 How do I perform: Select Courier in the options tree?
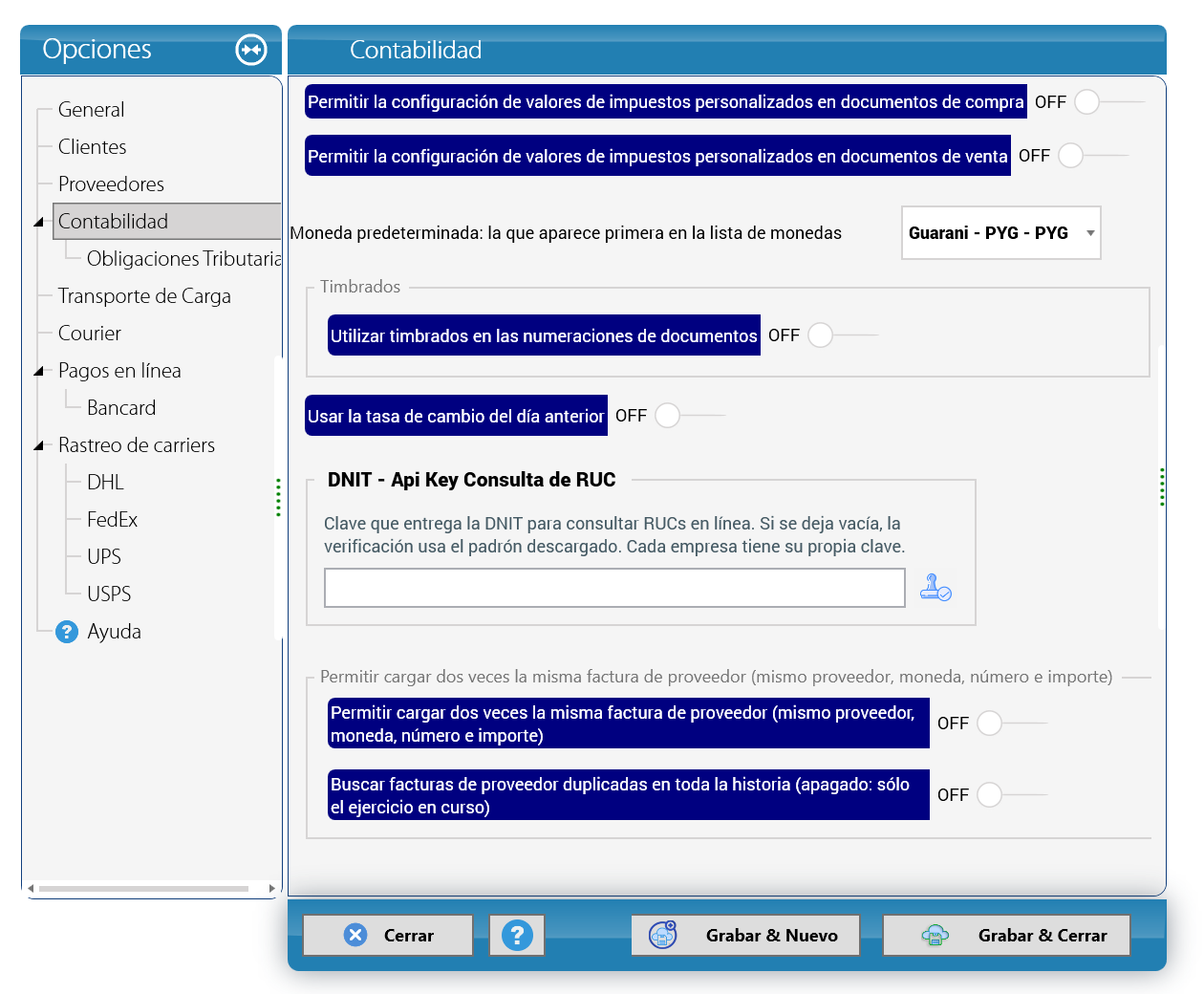point(90,334)
